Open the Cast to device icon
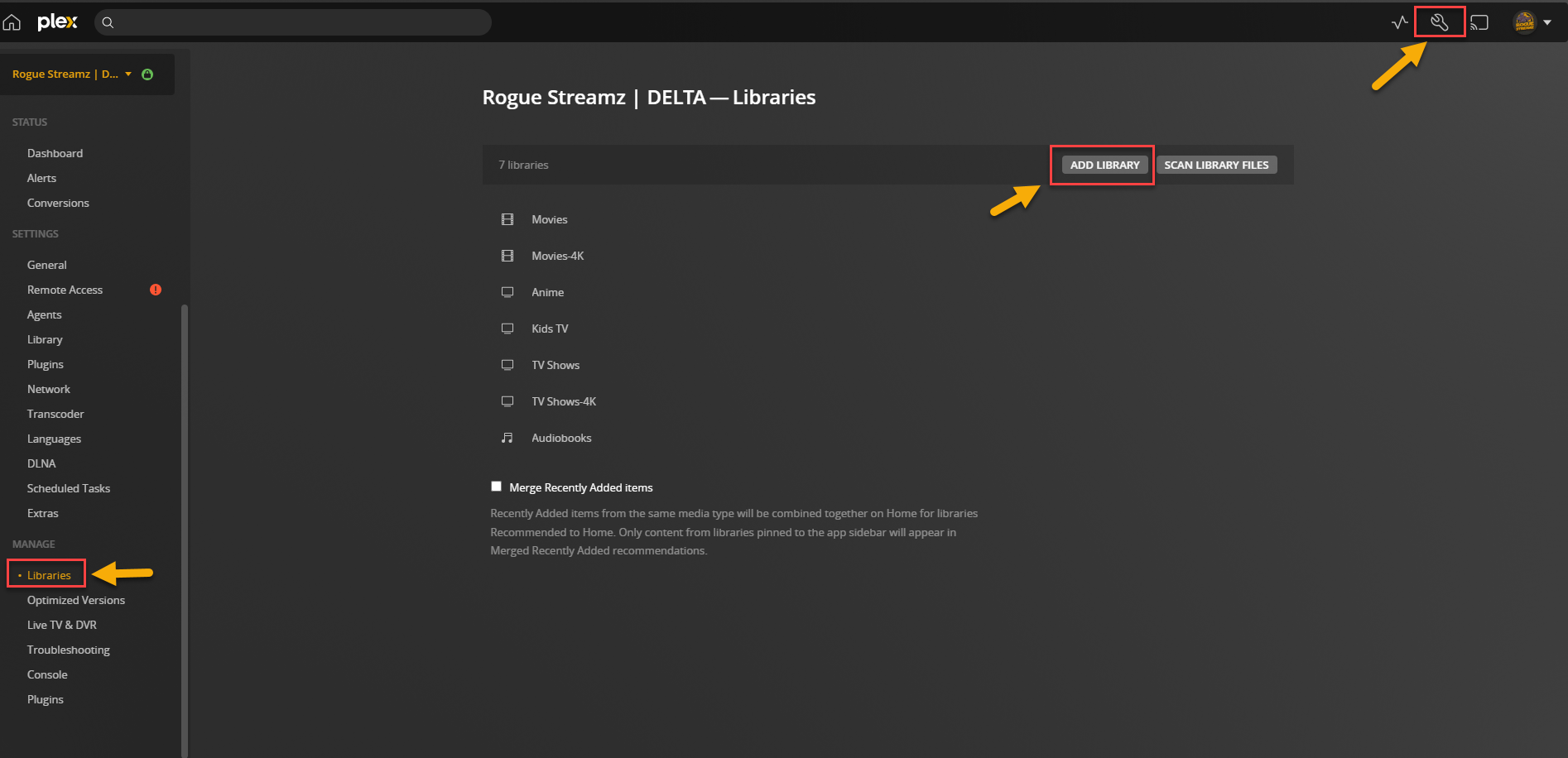1568x758 pixels. coord(1479,22)
